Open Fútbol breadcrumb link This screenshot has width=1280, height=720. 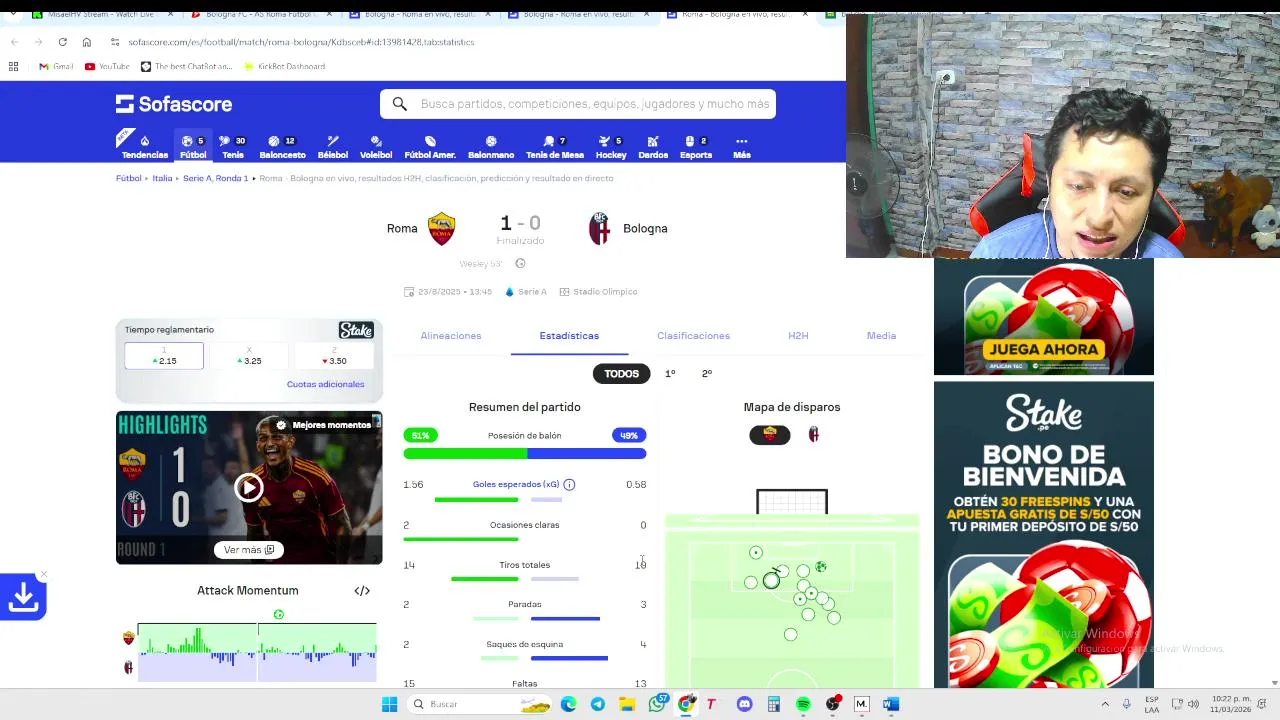[x=128, y=178]
